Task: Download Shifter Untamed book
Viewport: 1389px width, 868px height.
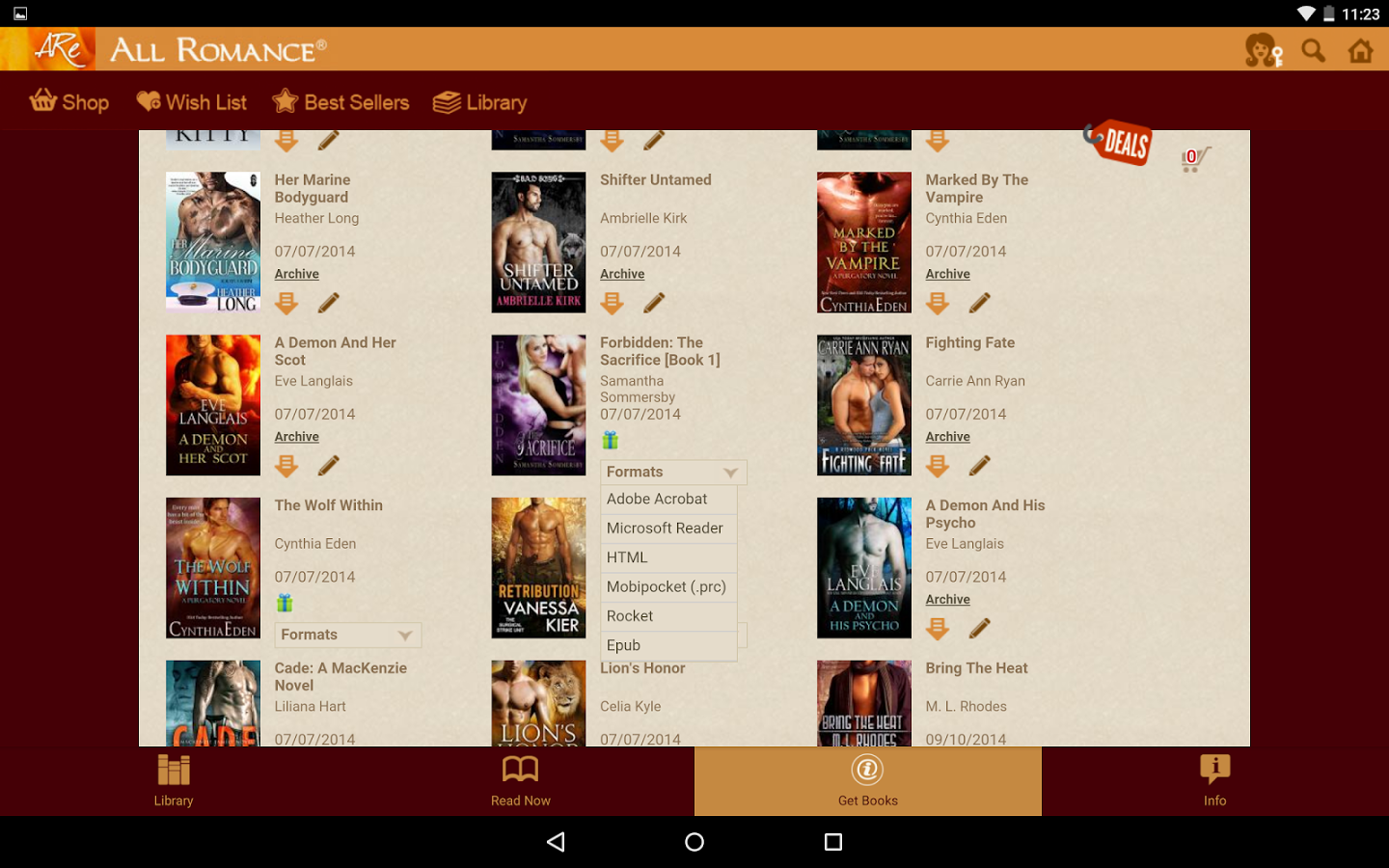Action: pos(612,303)
